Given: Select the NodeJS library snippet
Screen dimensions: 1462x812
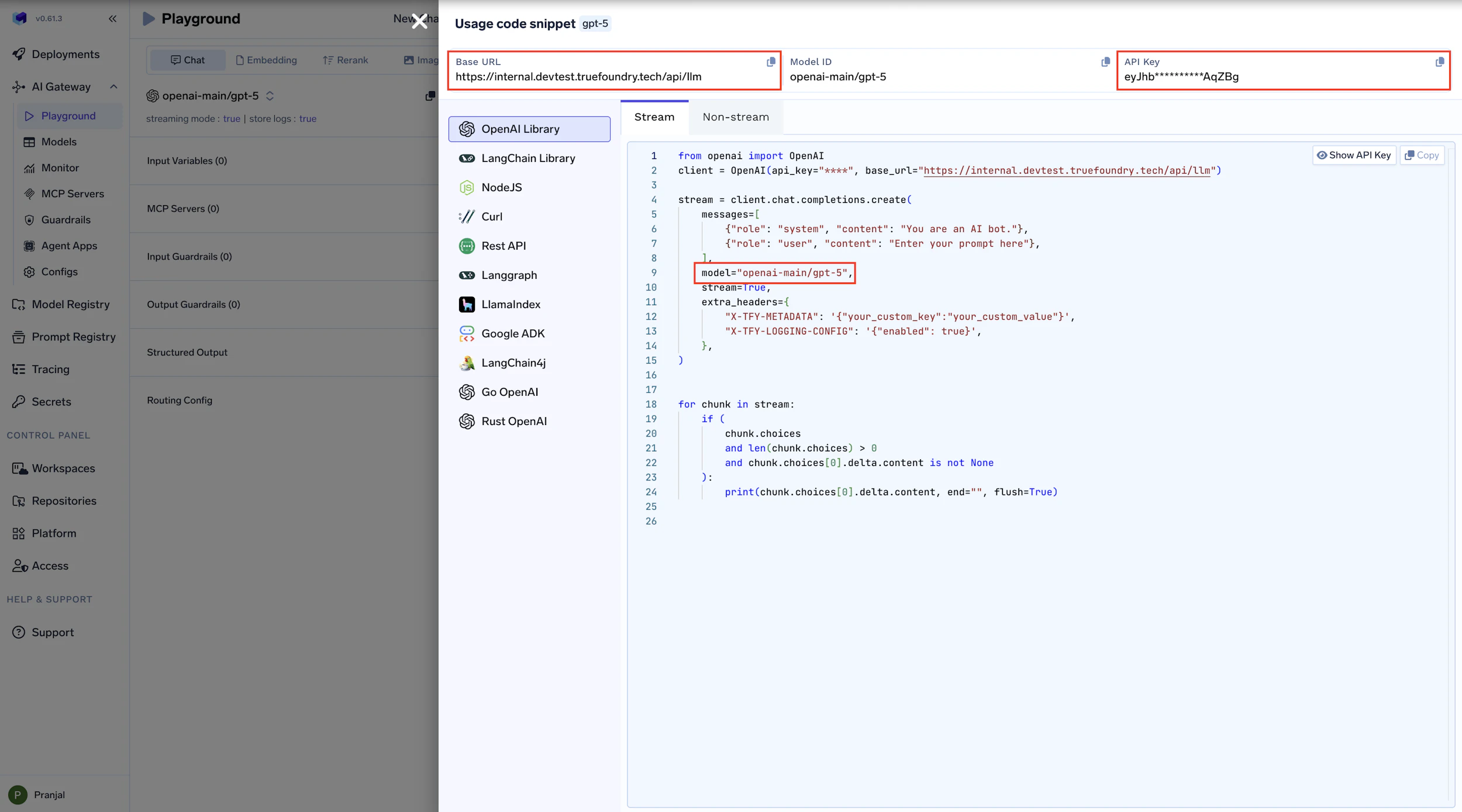Looking at the screenshot, I should click(x=501, y=187).
